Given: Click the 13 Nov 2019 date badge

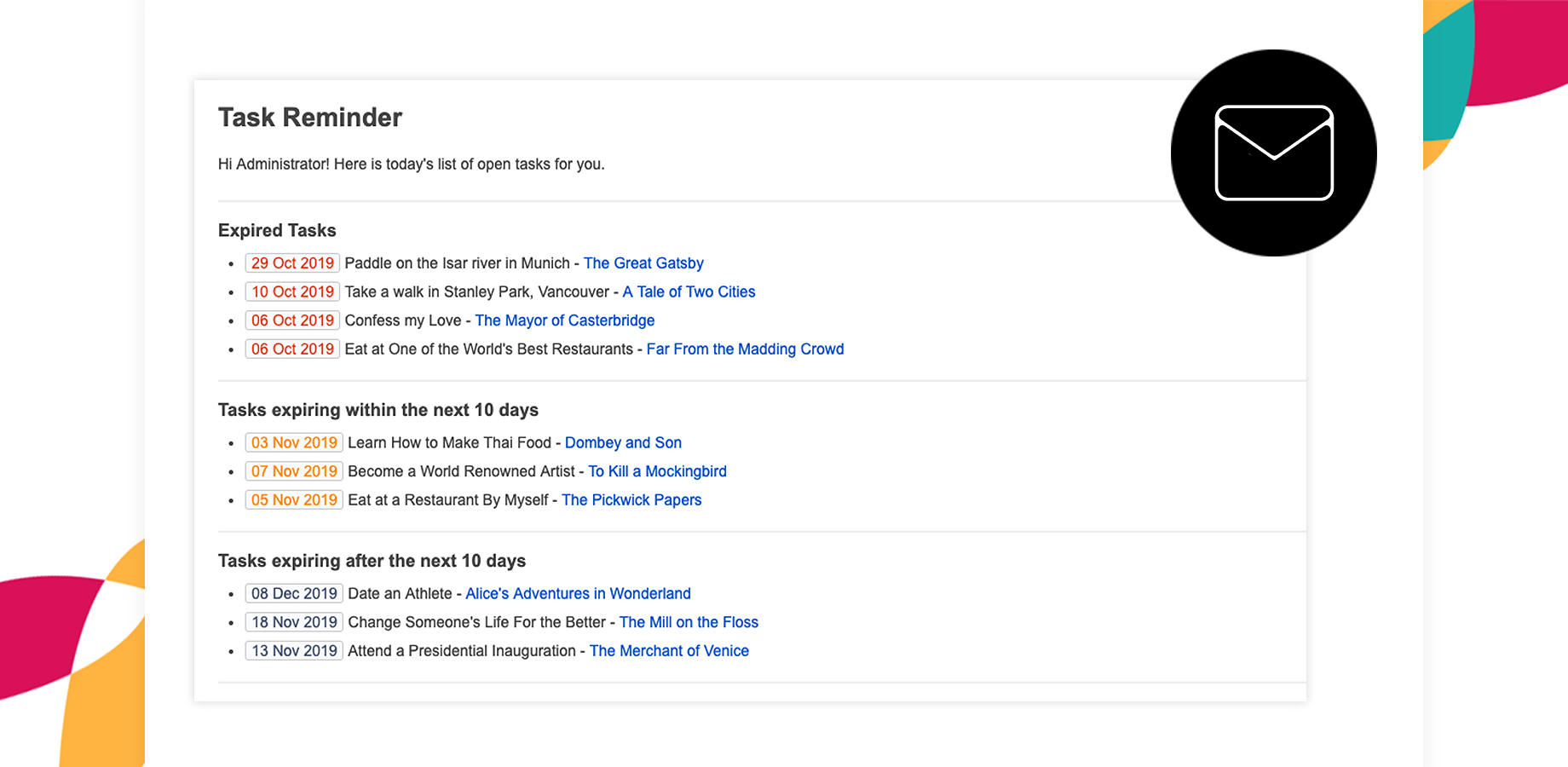Looking at the screenshot, I should click(294, 651).
